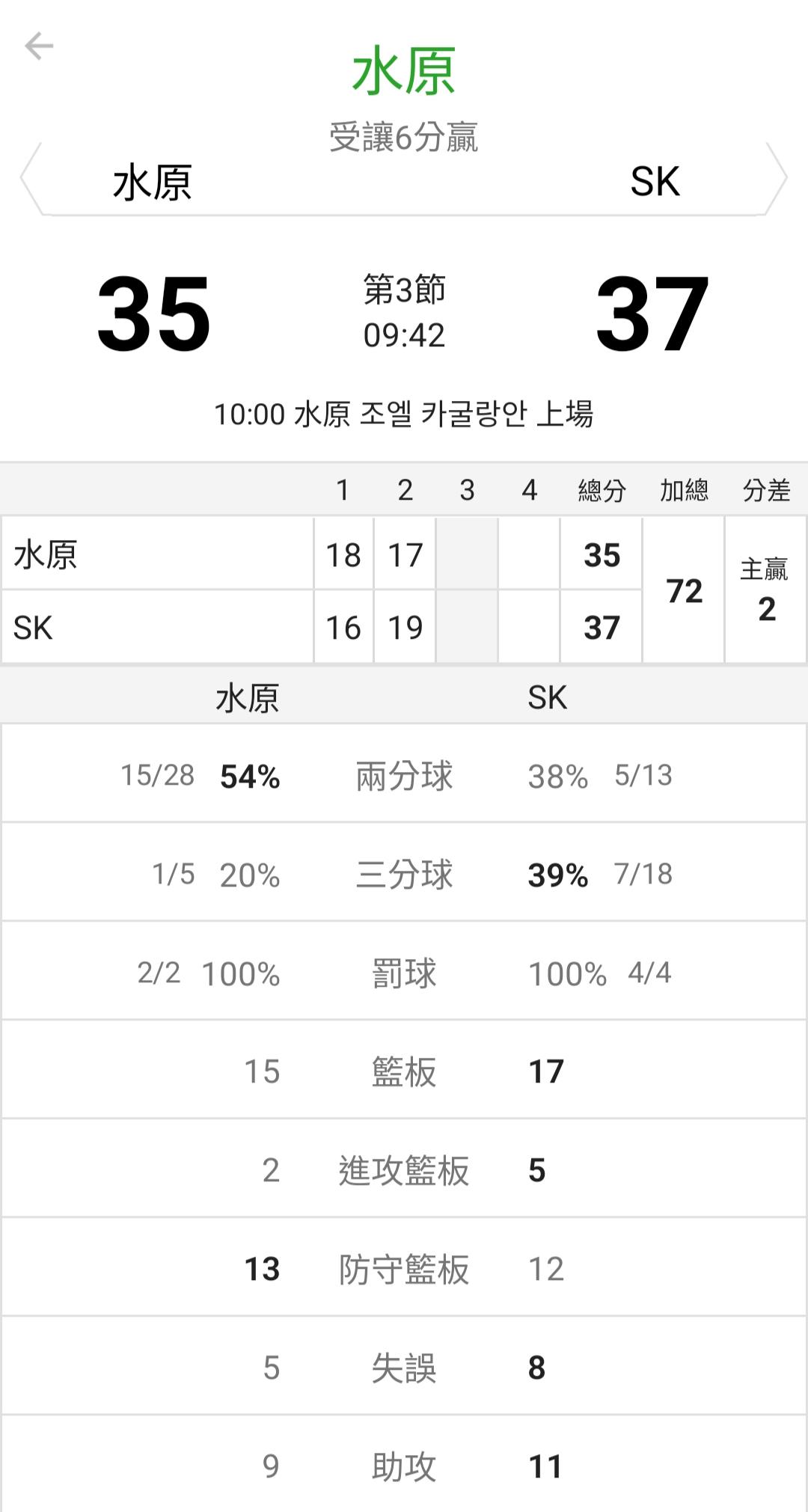Screen dimensions: 808x1512
Task: Tap the 水原 row in quarter score table
Action: click(157, 555)
